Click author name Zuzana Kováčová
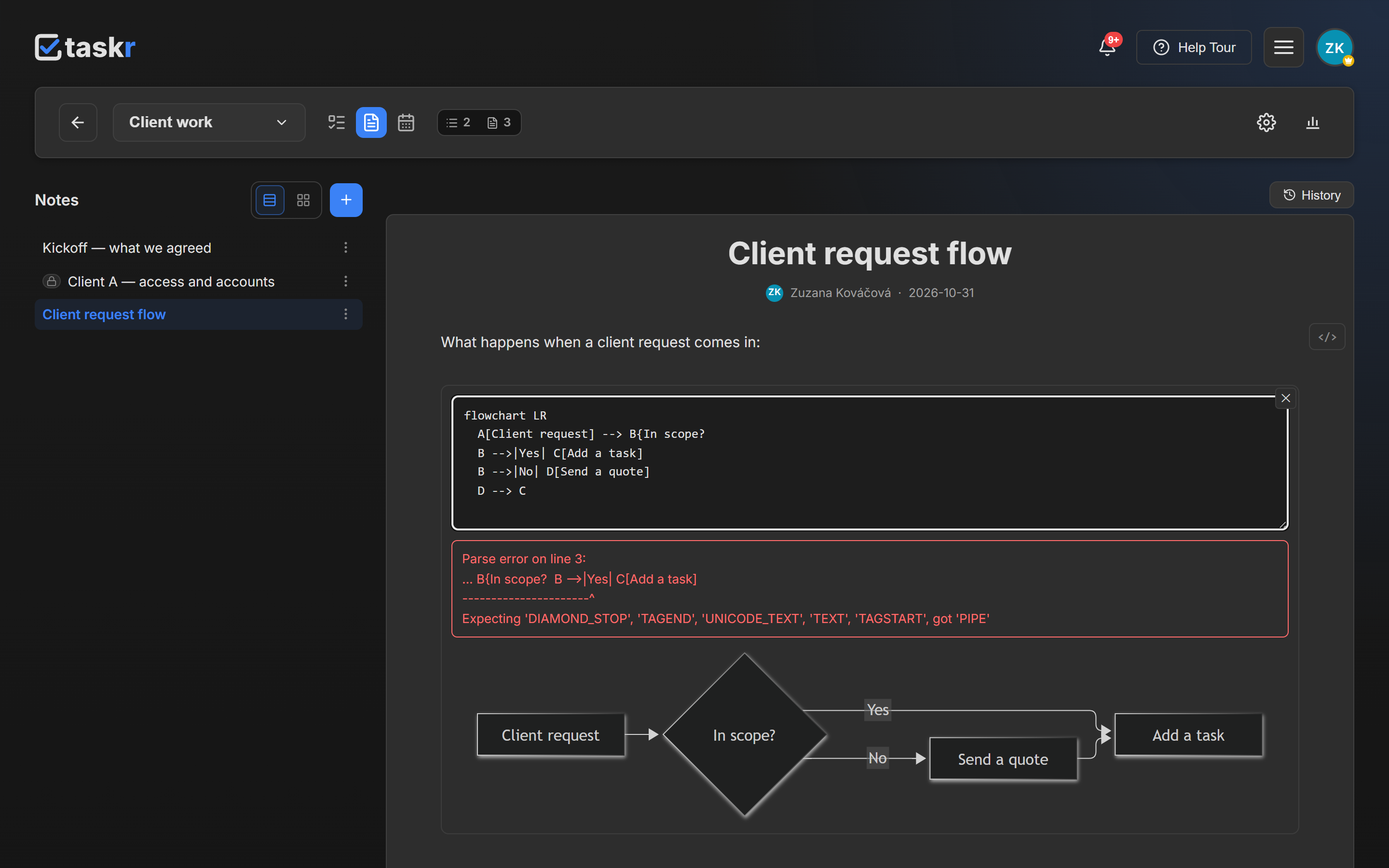The image size is (1389, 868). point(840,293)
